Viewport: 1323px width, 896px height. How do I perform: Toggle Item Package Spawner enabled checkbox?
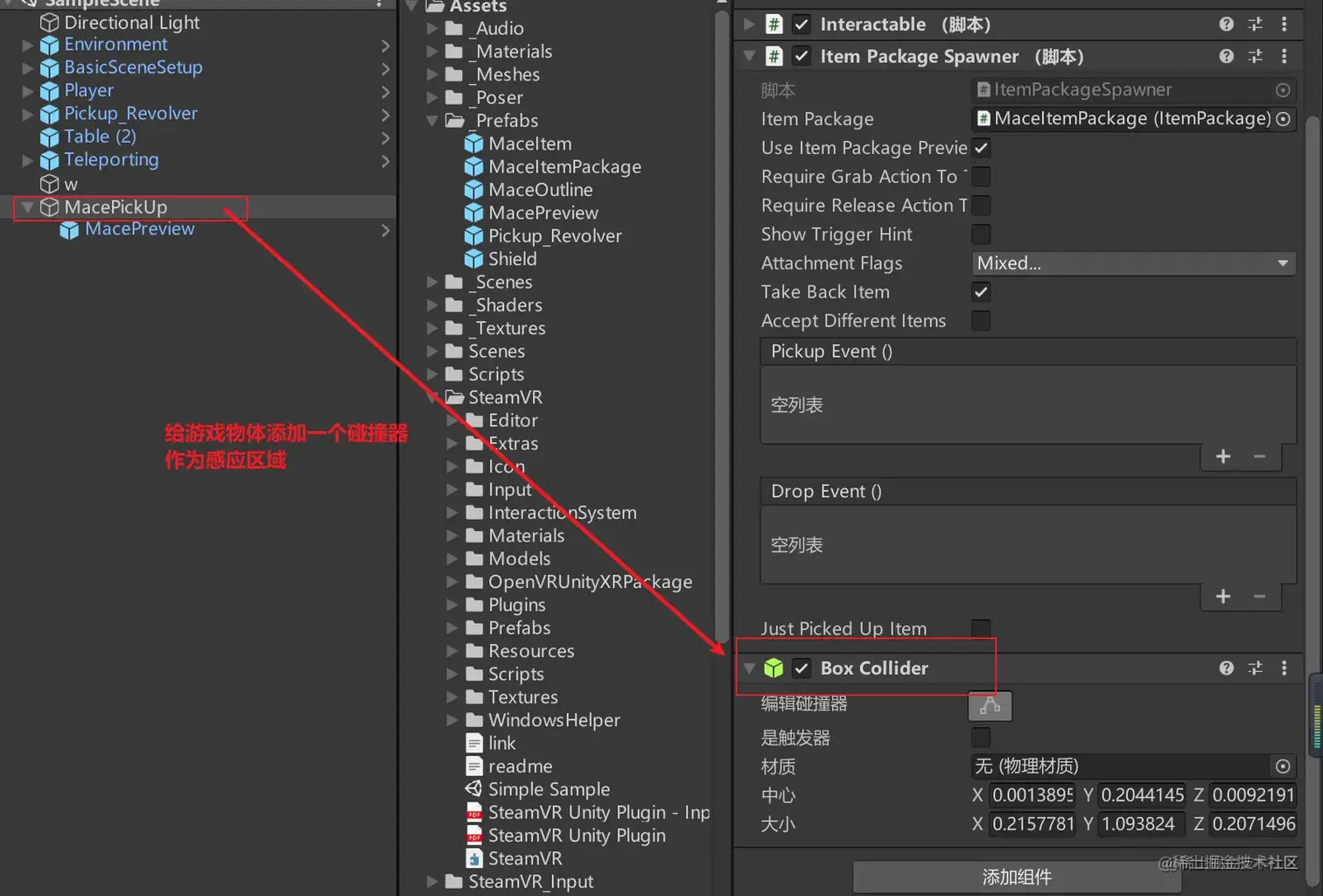point(801,56)
